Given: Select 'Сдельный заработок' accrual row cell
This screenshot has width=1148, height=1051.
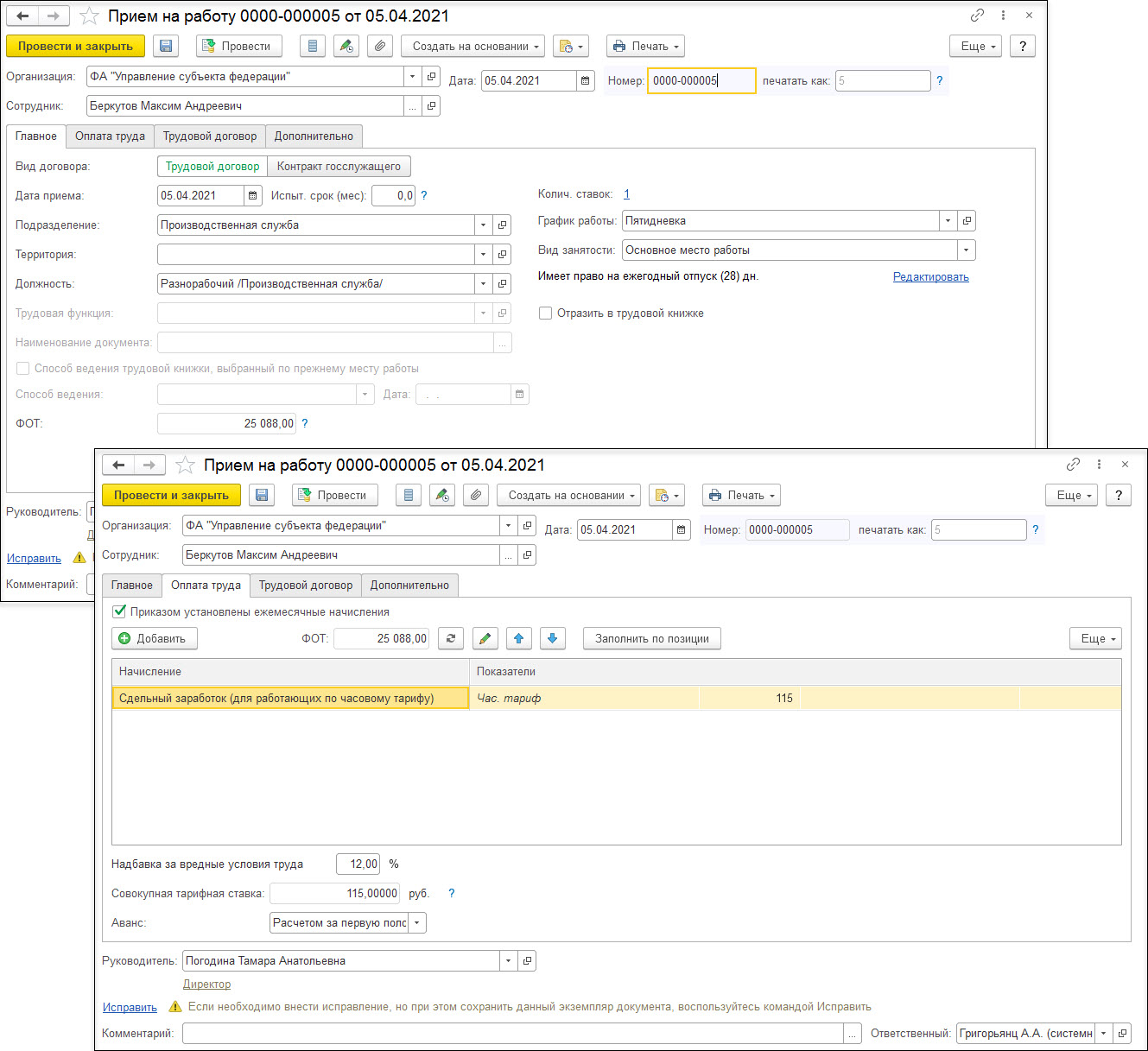Looking at the screenshot, I should [290, 698].
